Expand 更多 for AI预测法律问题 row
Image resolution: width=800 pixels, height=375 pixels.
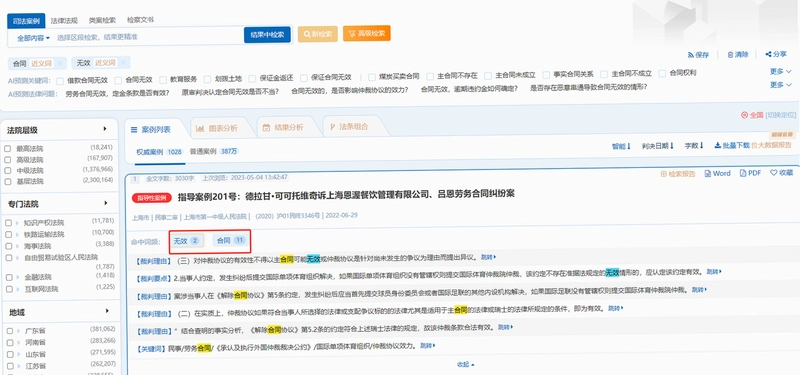pos(780,85)
